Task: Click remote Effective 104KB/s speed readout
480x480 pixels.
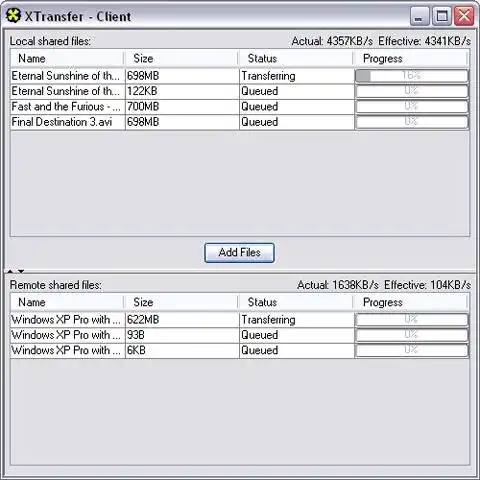Action: click(x=427, y=285)
